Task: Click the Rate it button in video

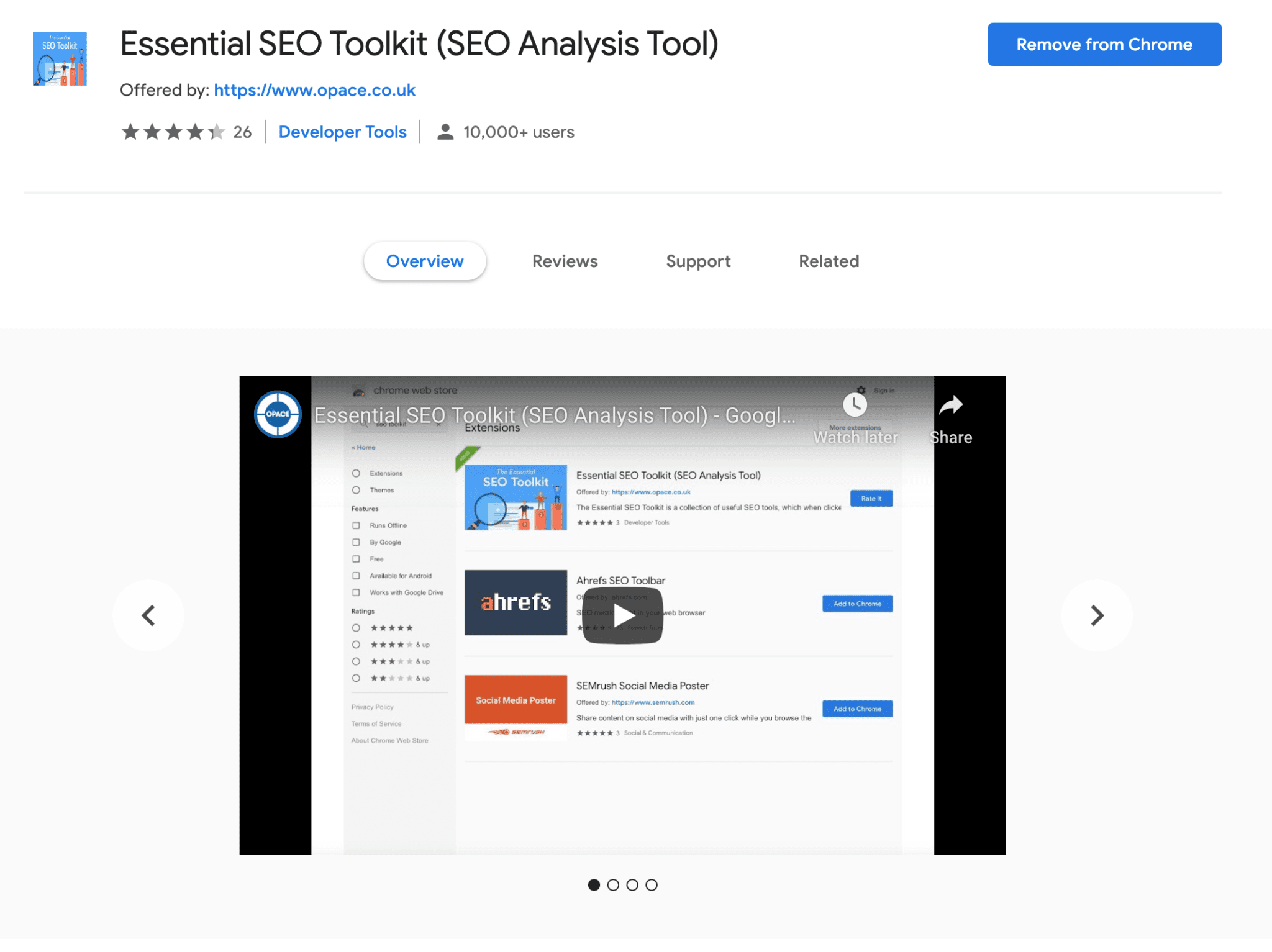Action: point(871,499)
